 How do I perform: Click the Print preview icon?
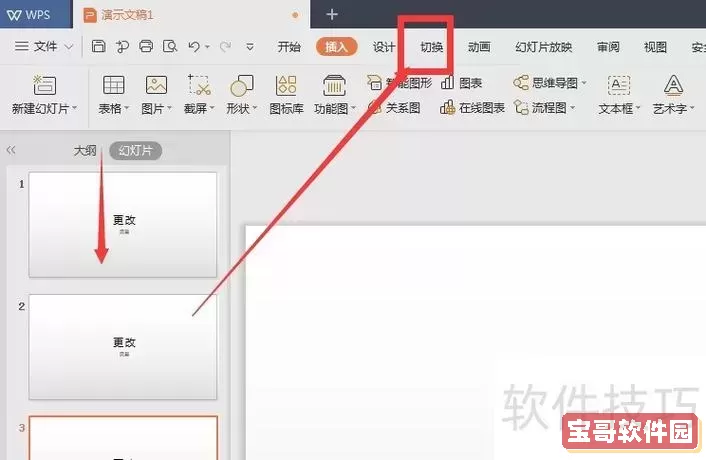170,46
